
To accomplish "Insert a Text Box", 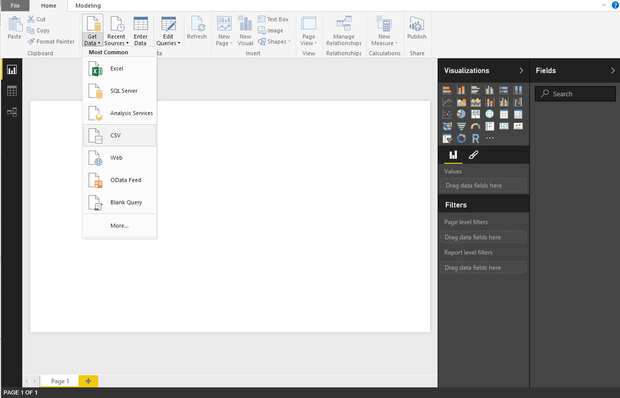I will (273, 19).
